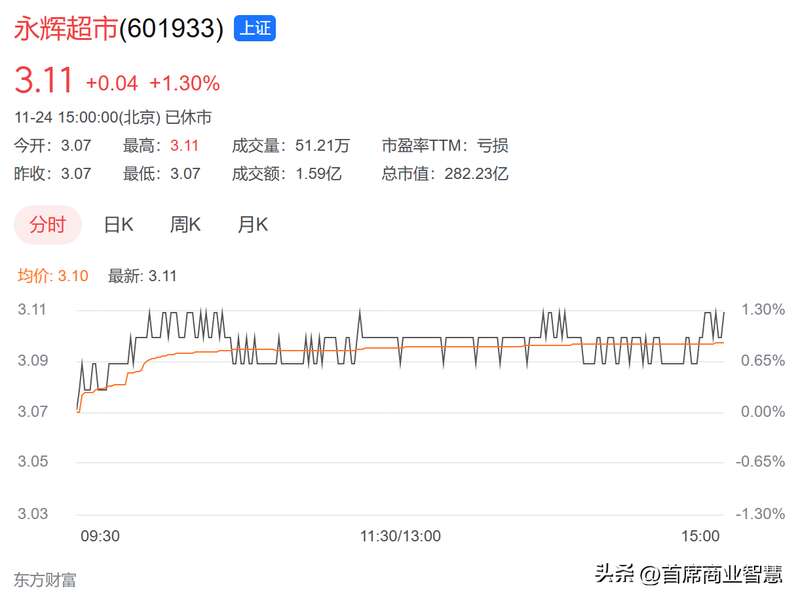Click the percent change +1.30%

185,83
